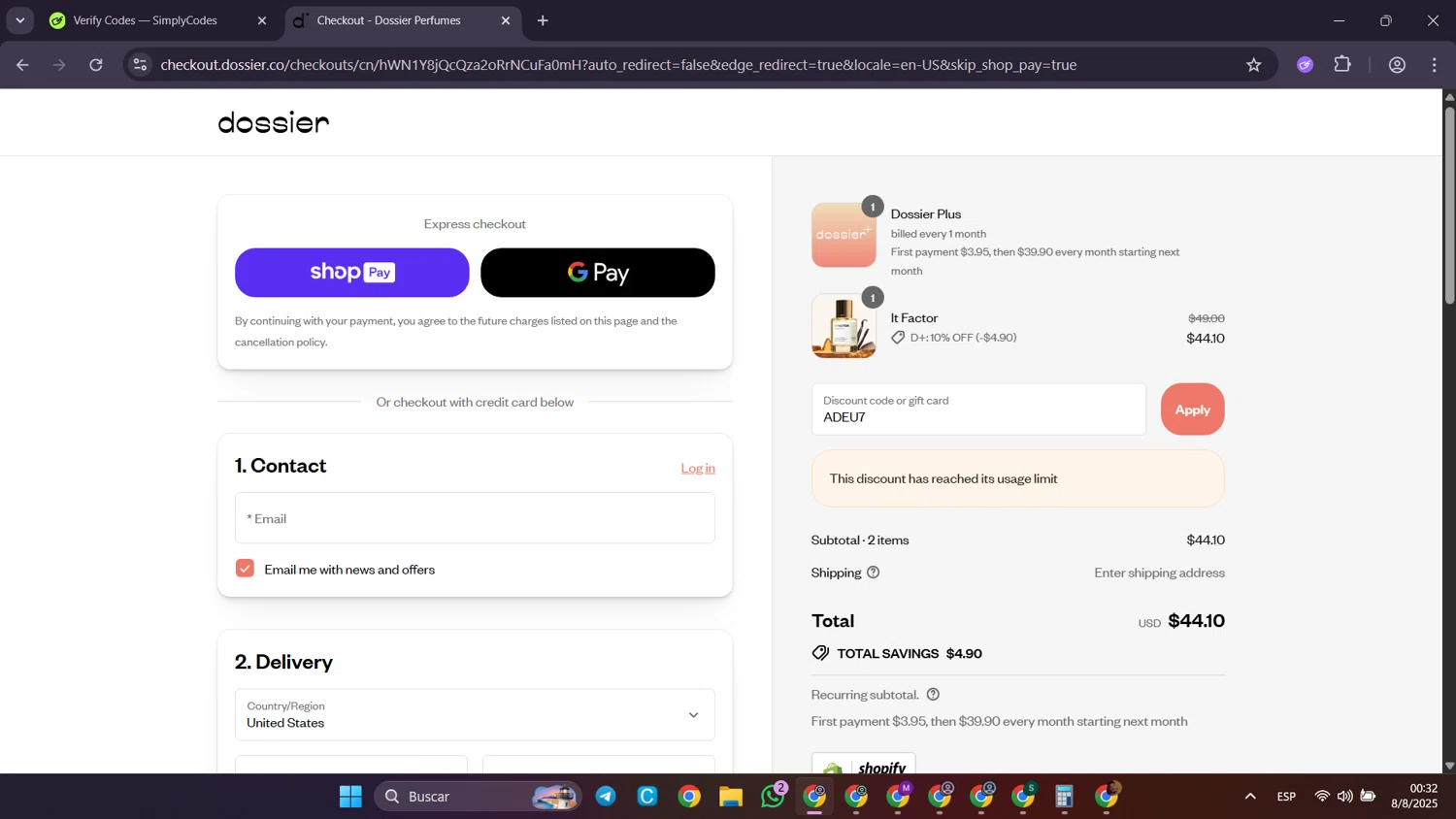Click the dossier logo

tap(274, 122)
